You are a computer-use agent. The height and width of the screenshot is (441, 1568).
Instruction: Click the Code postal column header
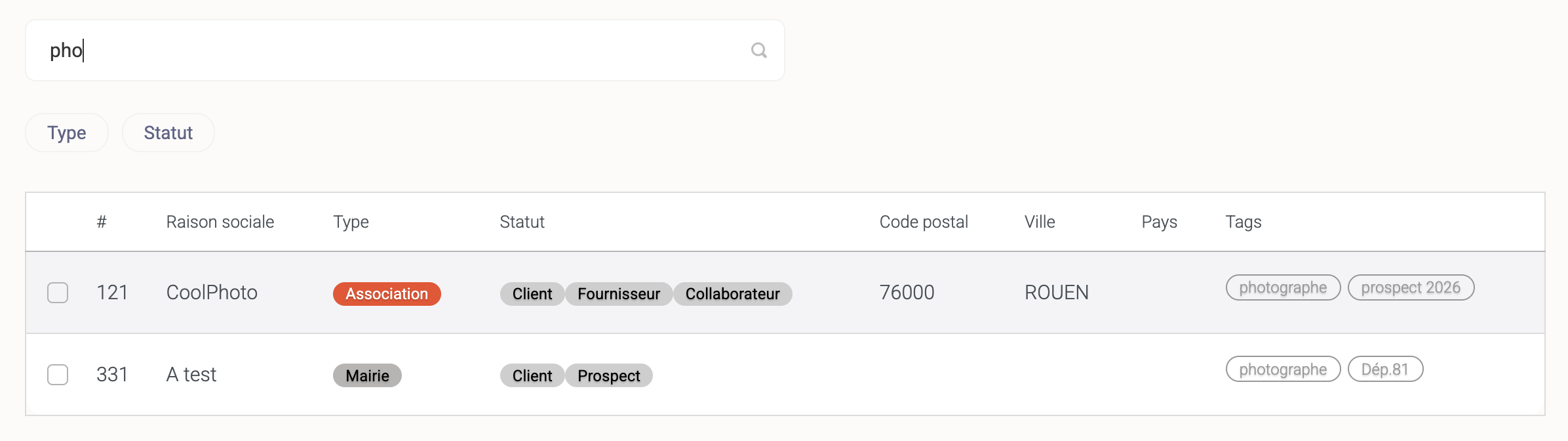coord(923,222)
